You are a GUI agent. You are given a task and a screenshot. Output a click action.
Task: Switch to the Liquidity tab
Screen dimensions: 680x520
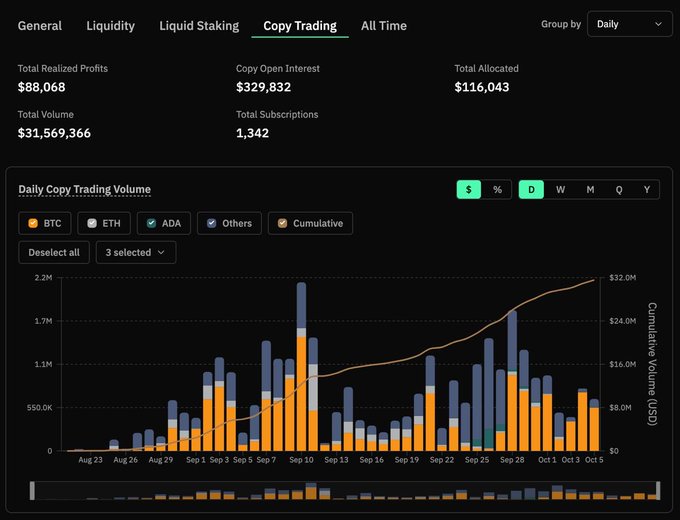tap(111, 26)
